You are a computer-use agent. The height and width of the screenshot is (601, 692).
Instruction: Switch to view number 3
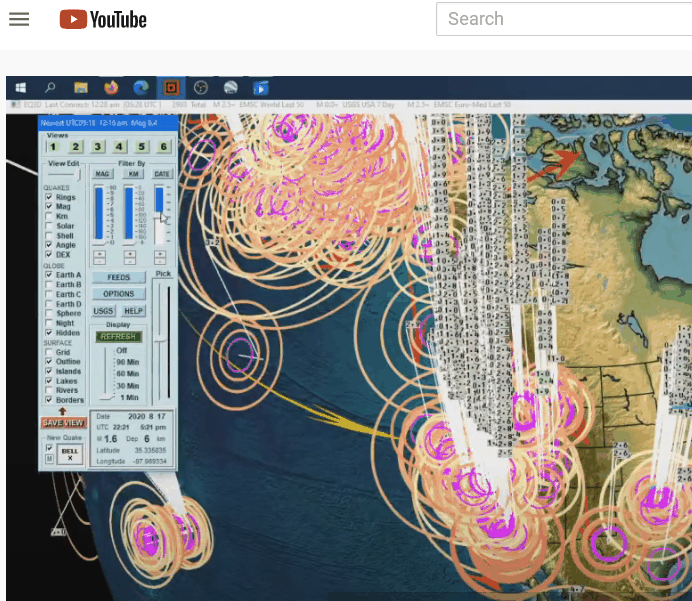[x=97, y=147]
